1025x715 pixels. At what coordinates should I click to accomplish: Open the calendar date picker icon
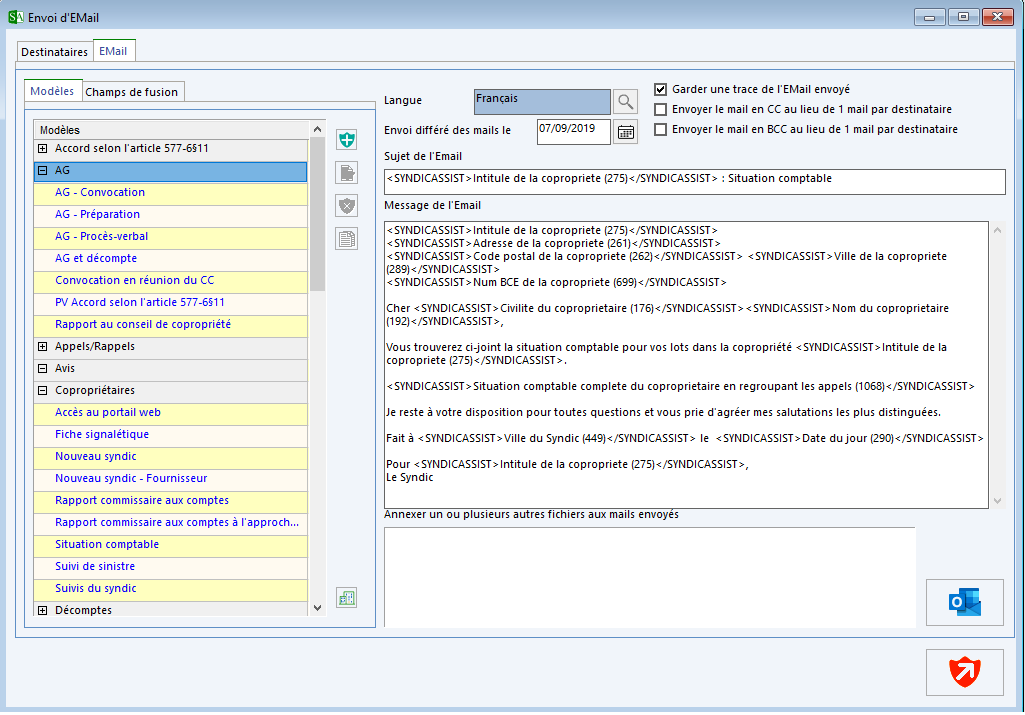coord(625,132)
